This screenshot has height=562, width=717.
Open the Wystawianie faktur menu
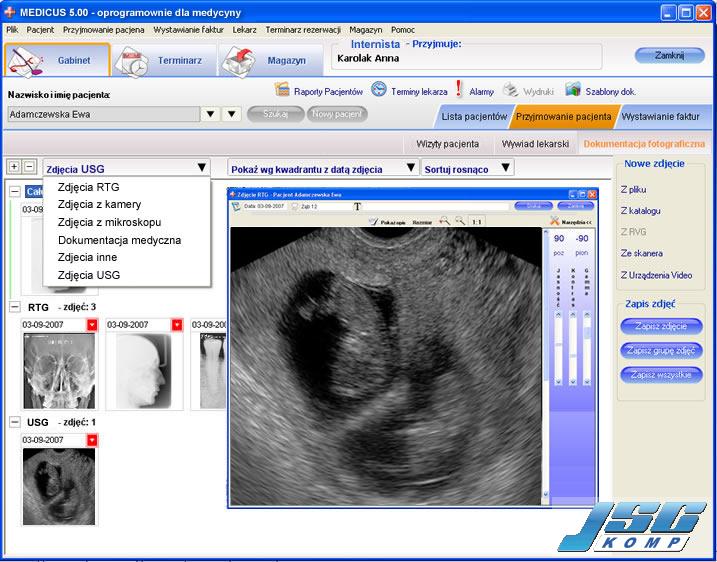pyautogui.click(x=188, y=30)
